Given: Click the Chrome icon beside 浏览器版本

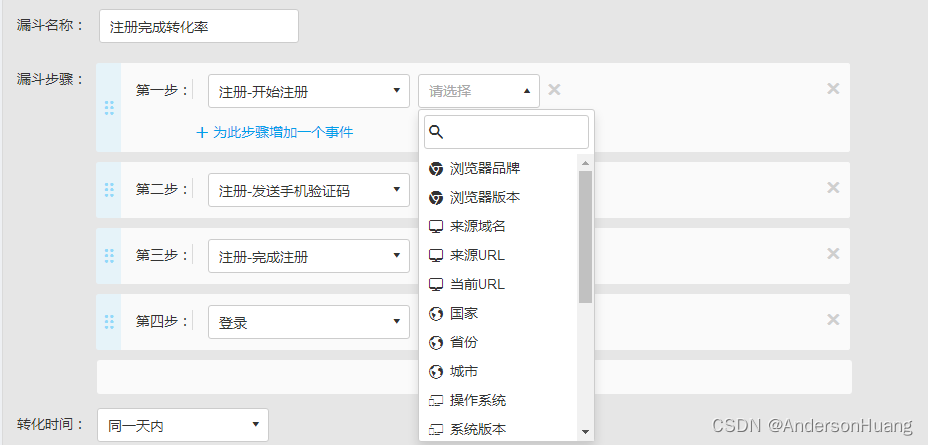Looking at the screenshot, I should coord(436,198).
